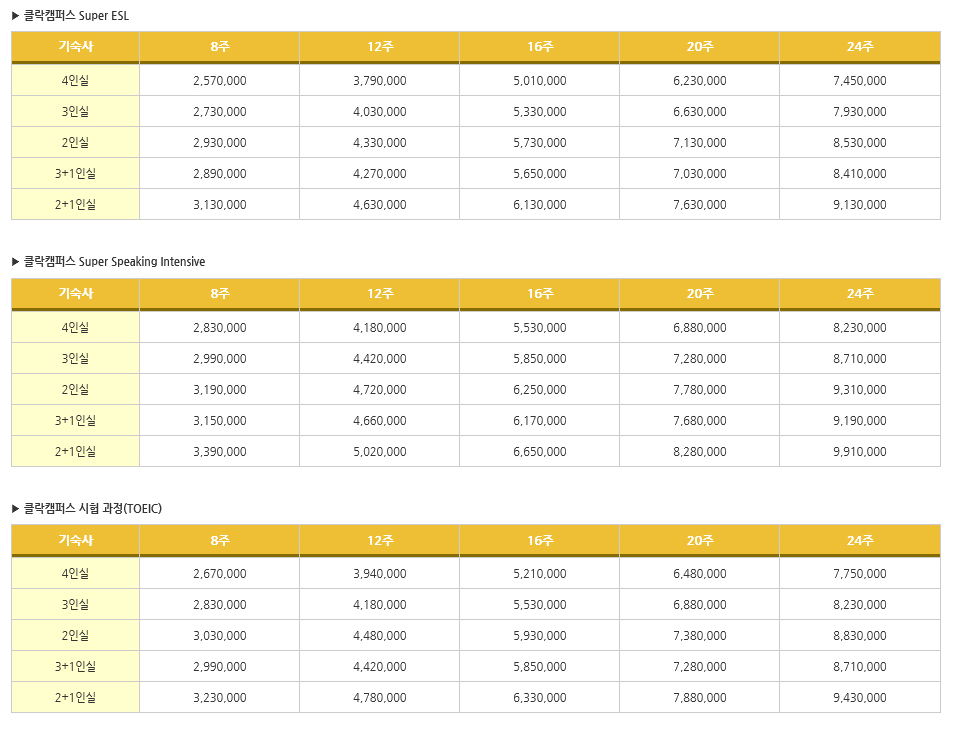Click the 8주 header in Super ESL table
Screen dimensions: 963x732
point(219,47)
